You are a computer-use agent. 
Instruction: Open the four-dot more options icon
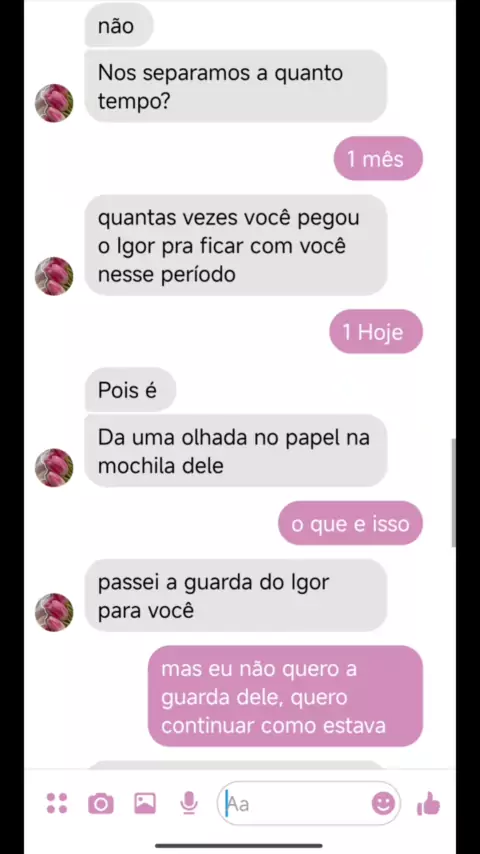pos(57,803)
